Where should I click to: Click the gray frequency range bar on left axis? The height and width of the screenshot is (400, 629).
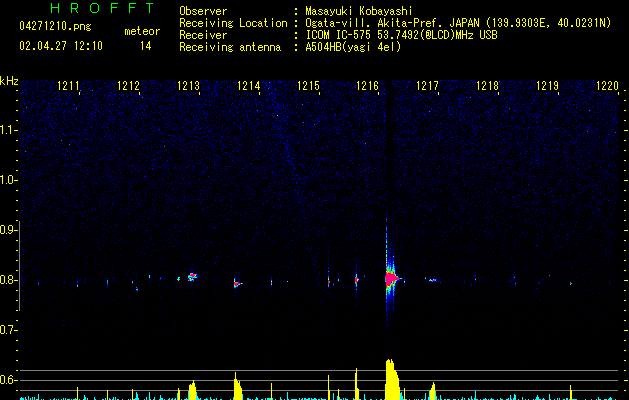[x=20, y=266]
